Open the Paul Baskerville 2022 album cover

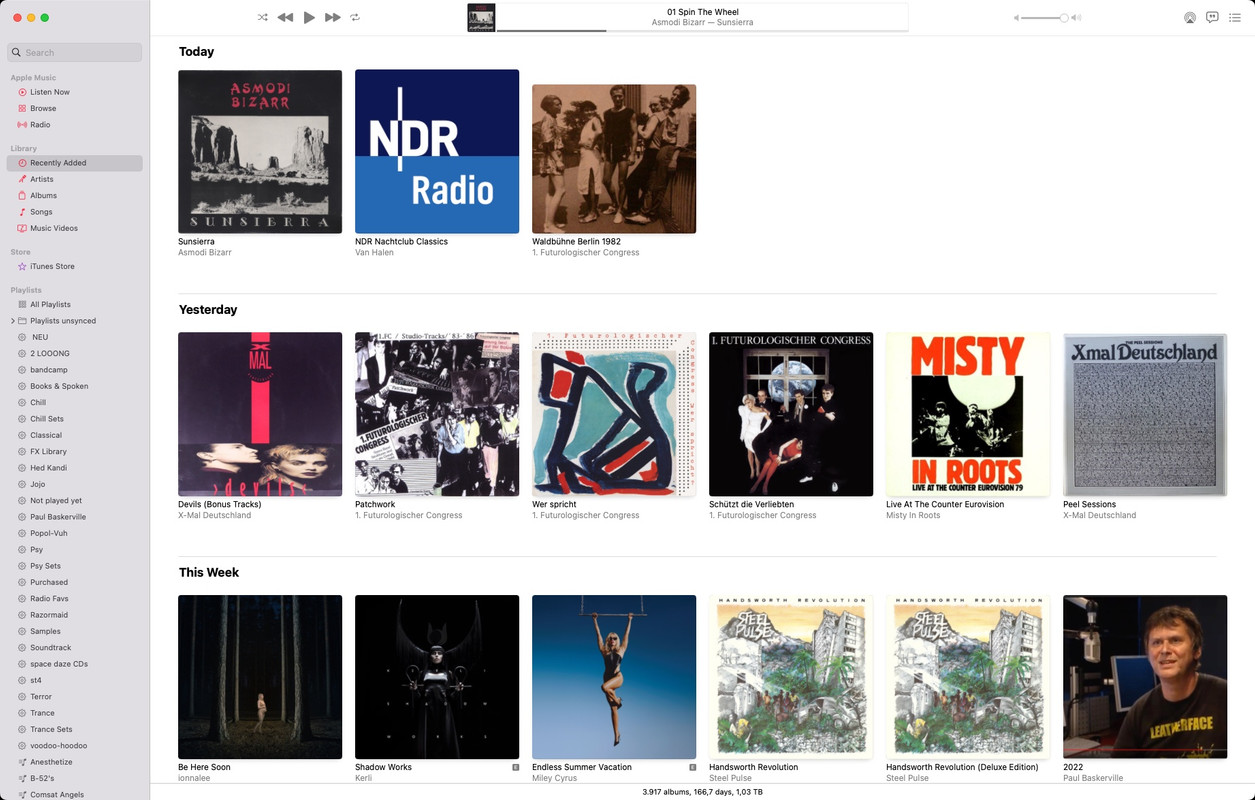click(1145, 677)
